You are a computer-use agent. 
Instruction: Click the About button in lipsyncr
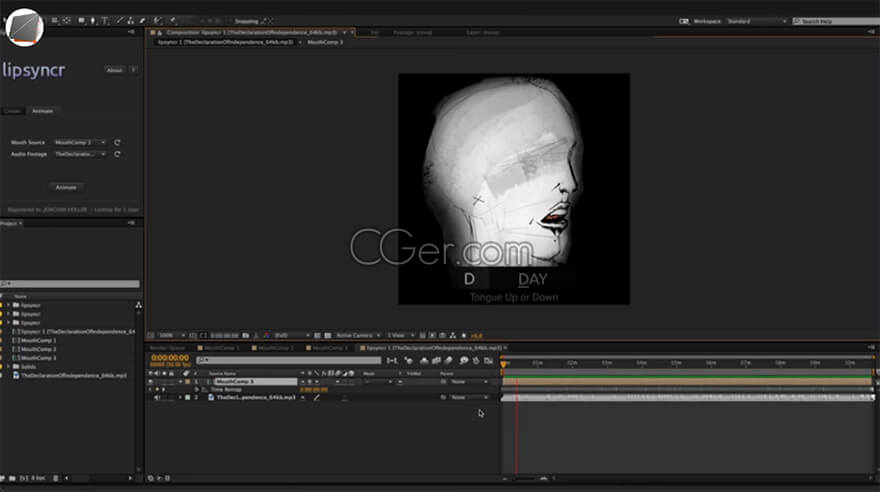[114, 70]
